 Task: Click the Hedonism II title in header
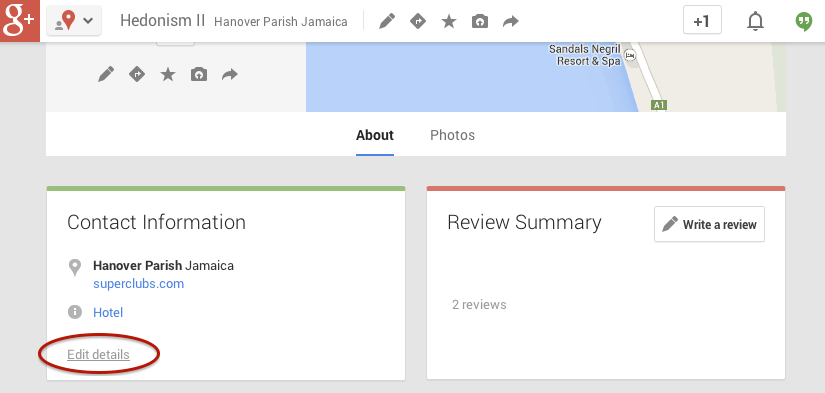[x=163, y=21]
